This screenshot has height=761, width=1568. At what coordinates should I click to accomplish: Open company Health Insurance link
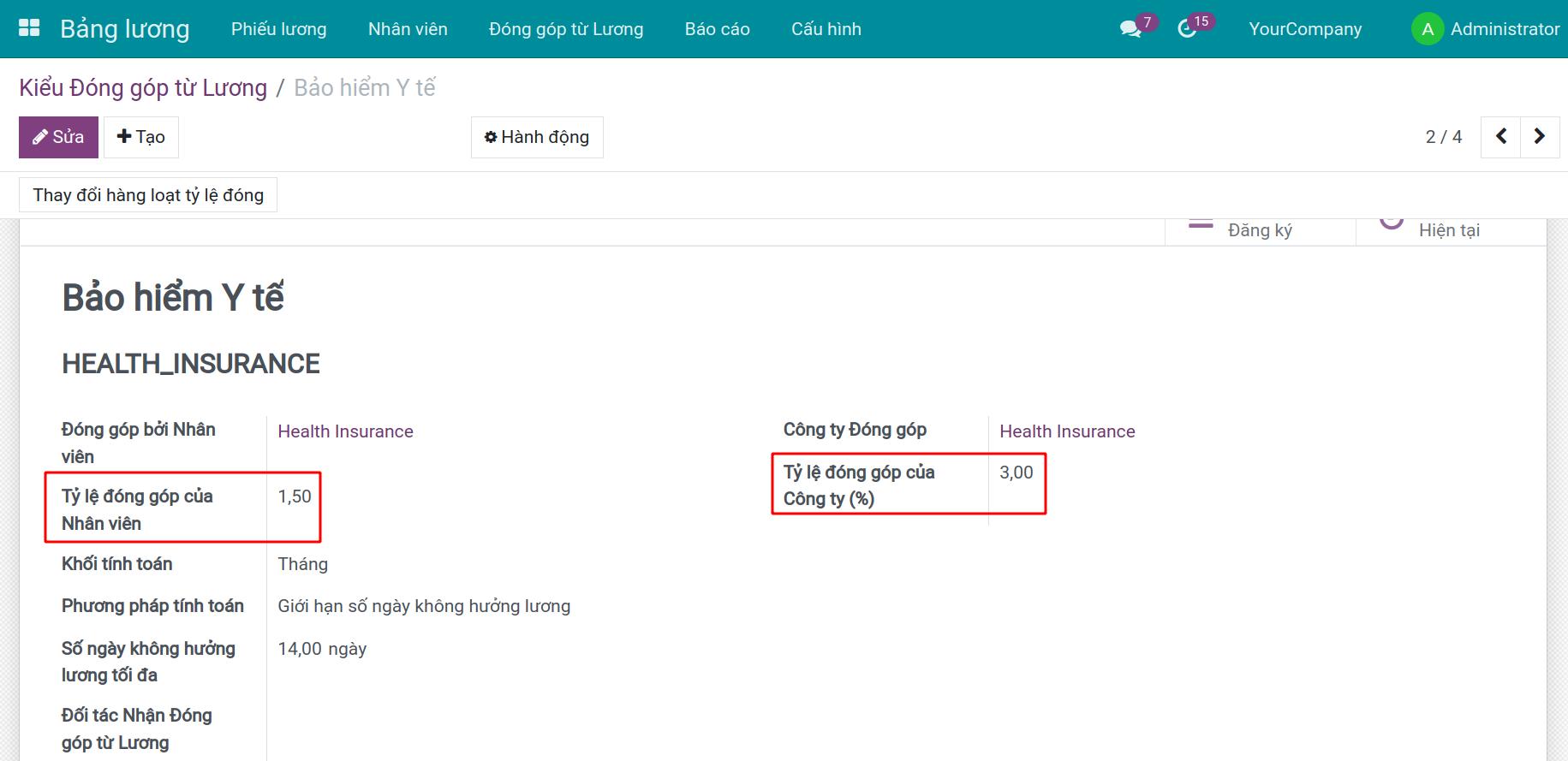pos(1067,431)
